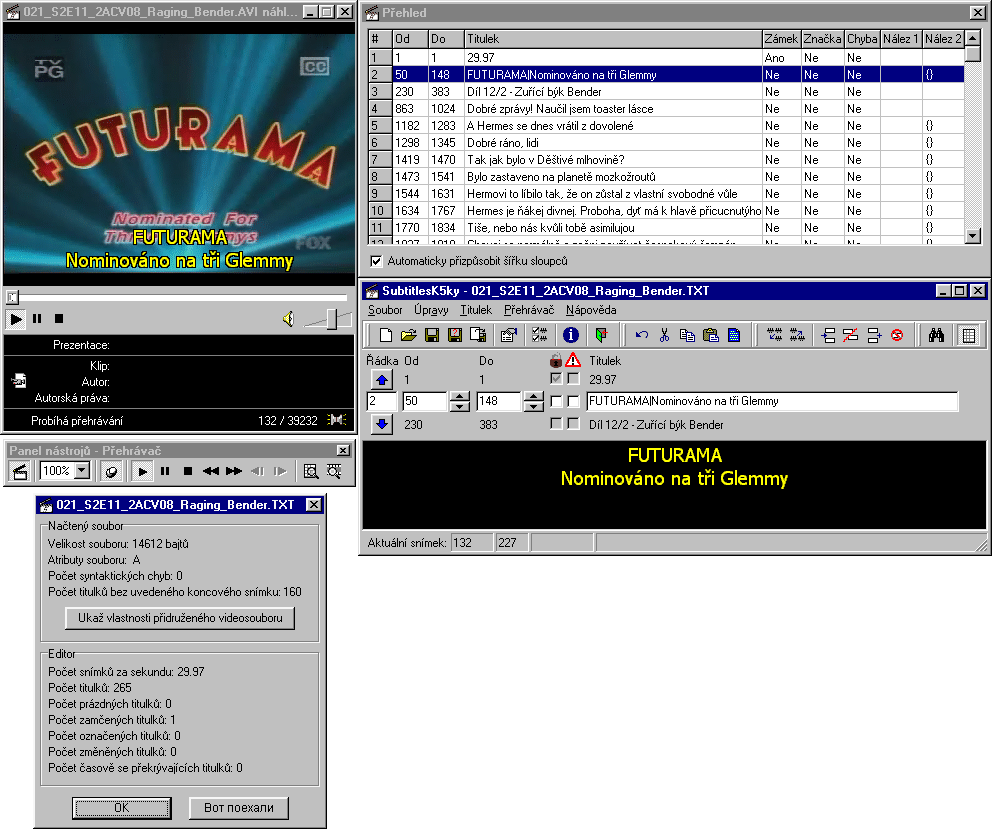Open a subtitle file using the folder icon
The width and height of the screenshot is (992, 829).
coord(409,335)
